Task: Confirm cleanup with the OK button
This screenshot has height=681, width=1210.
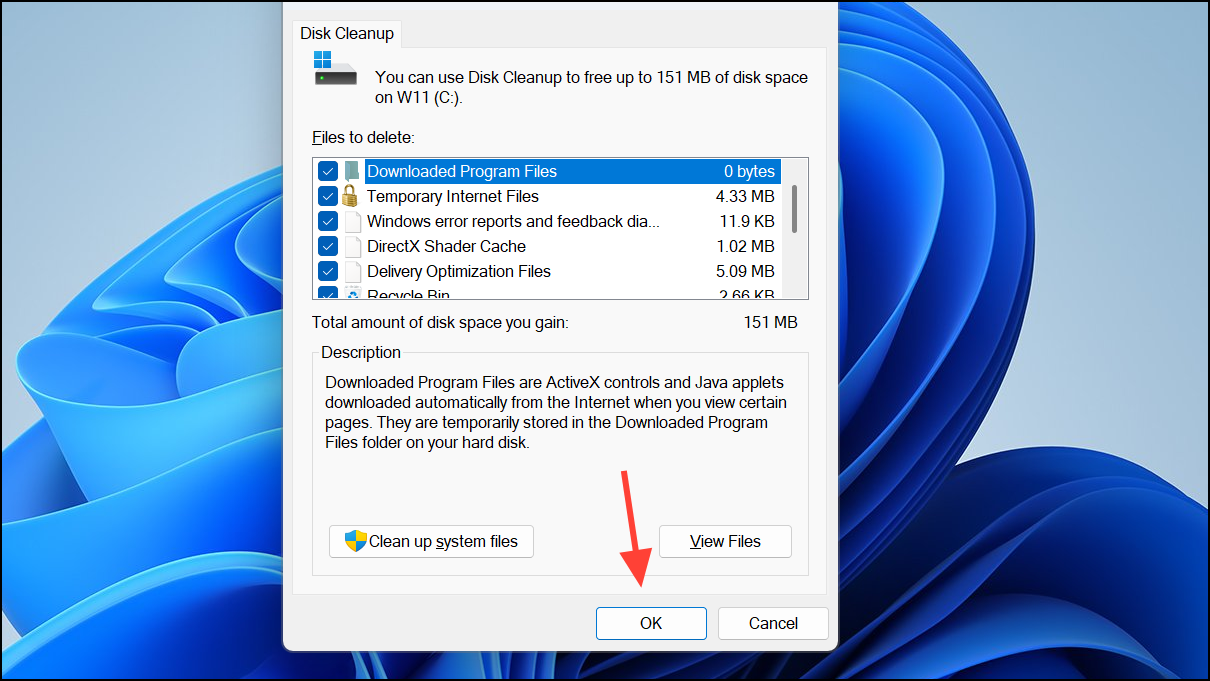Action: tap(651, 623)
